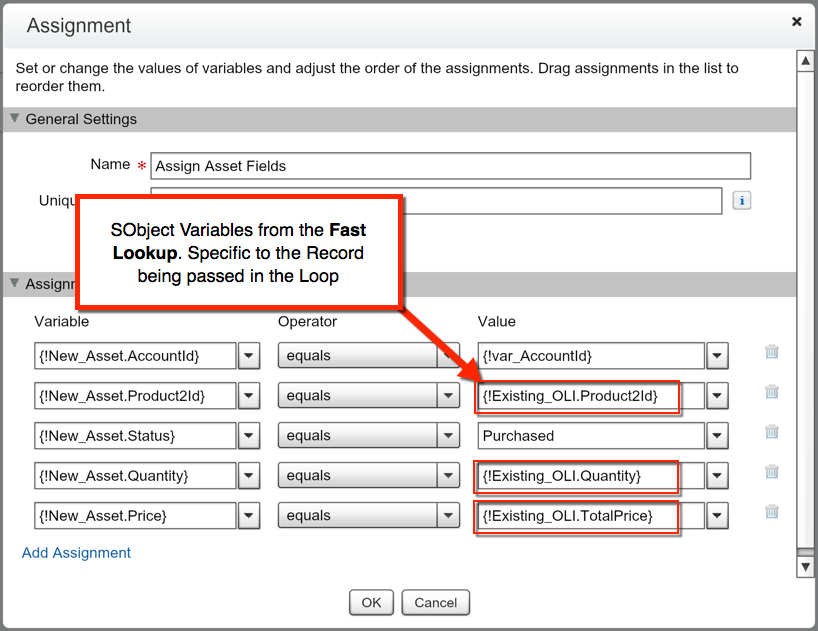The image size is (818, 631).
Task: Click the OK button
Action: (x=371, y=603)
